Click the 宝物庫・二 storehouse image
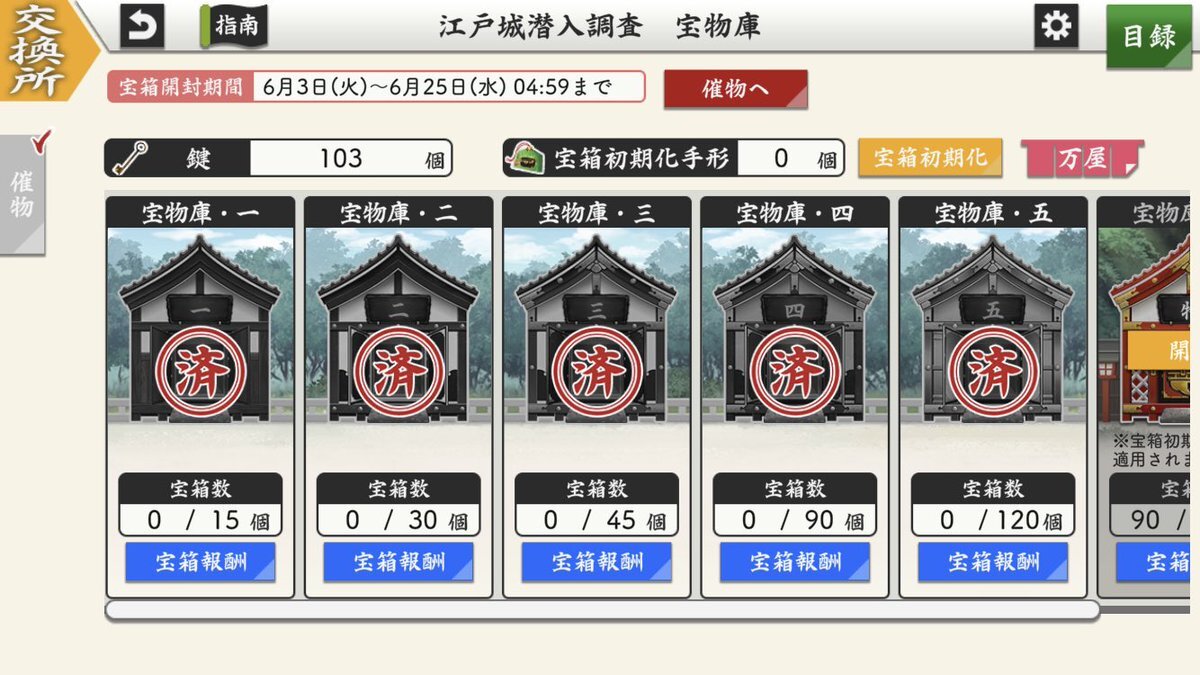Image resolution: width=1200 pixels, height=675 pixels. (398, 330)
